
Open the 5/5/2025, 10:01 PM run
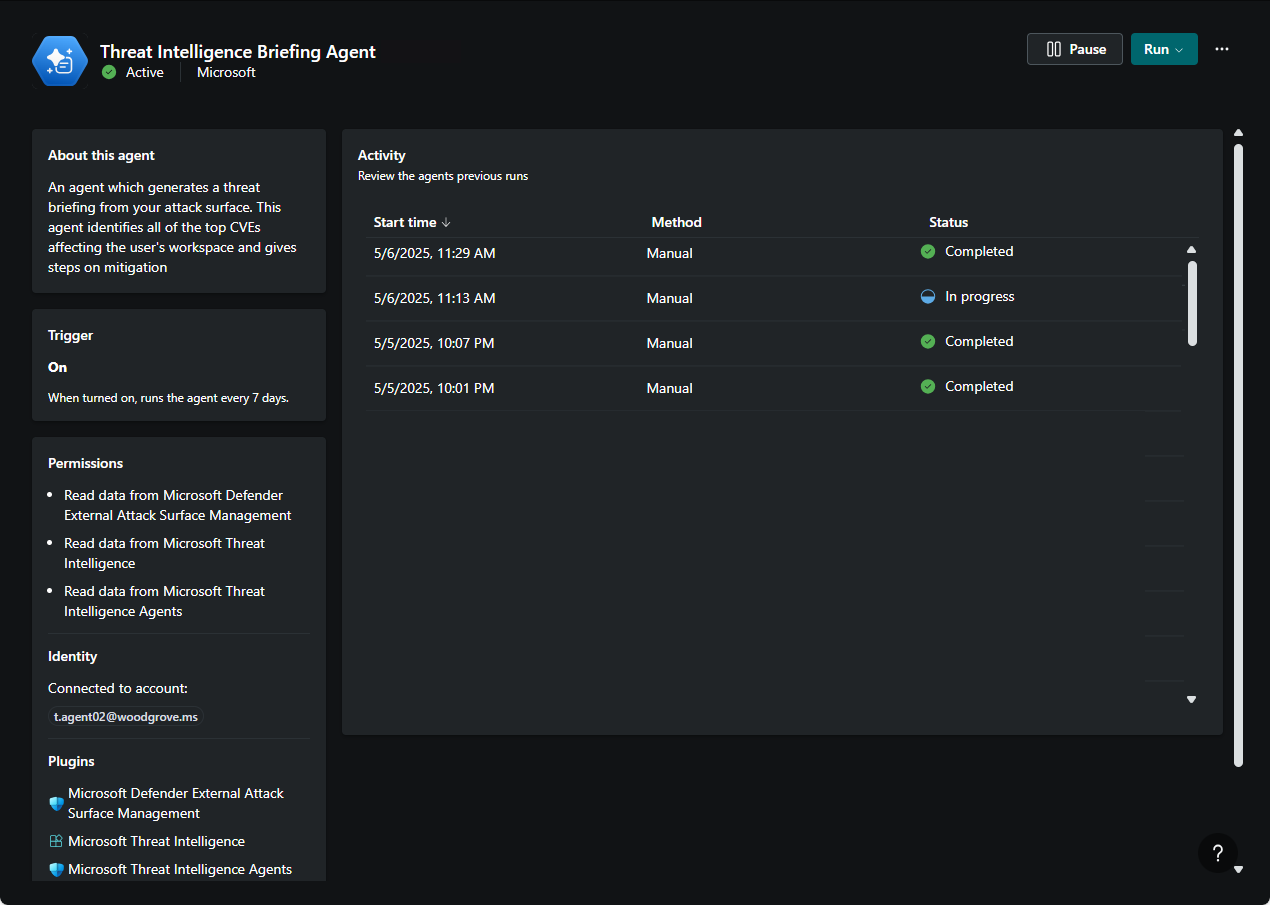[434, 388]
